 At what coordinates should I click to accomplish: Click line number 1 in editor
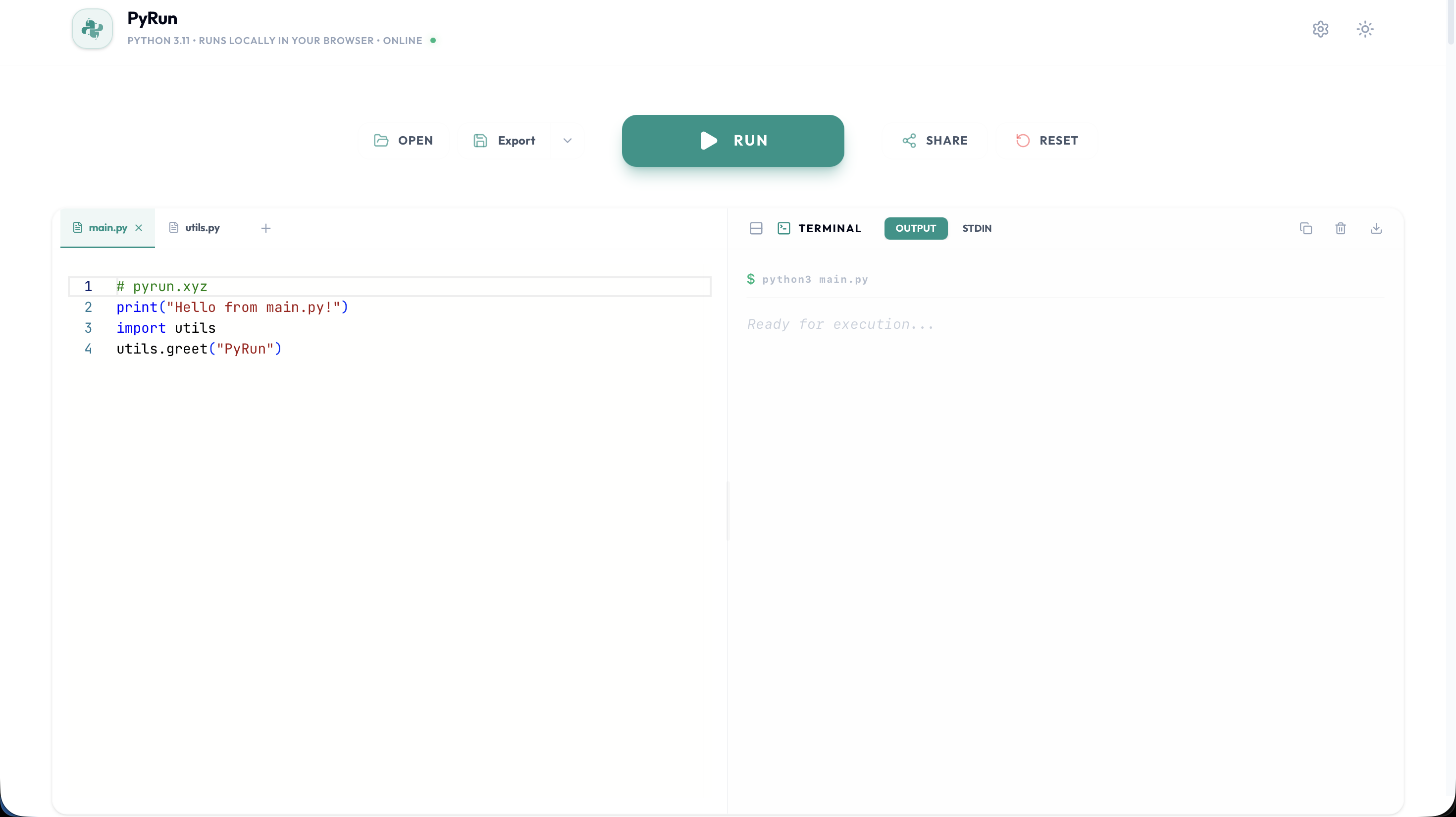tap(88, 287)
